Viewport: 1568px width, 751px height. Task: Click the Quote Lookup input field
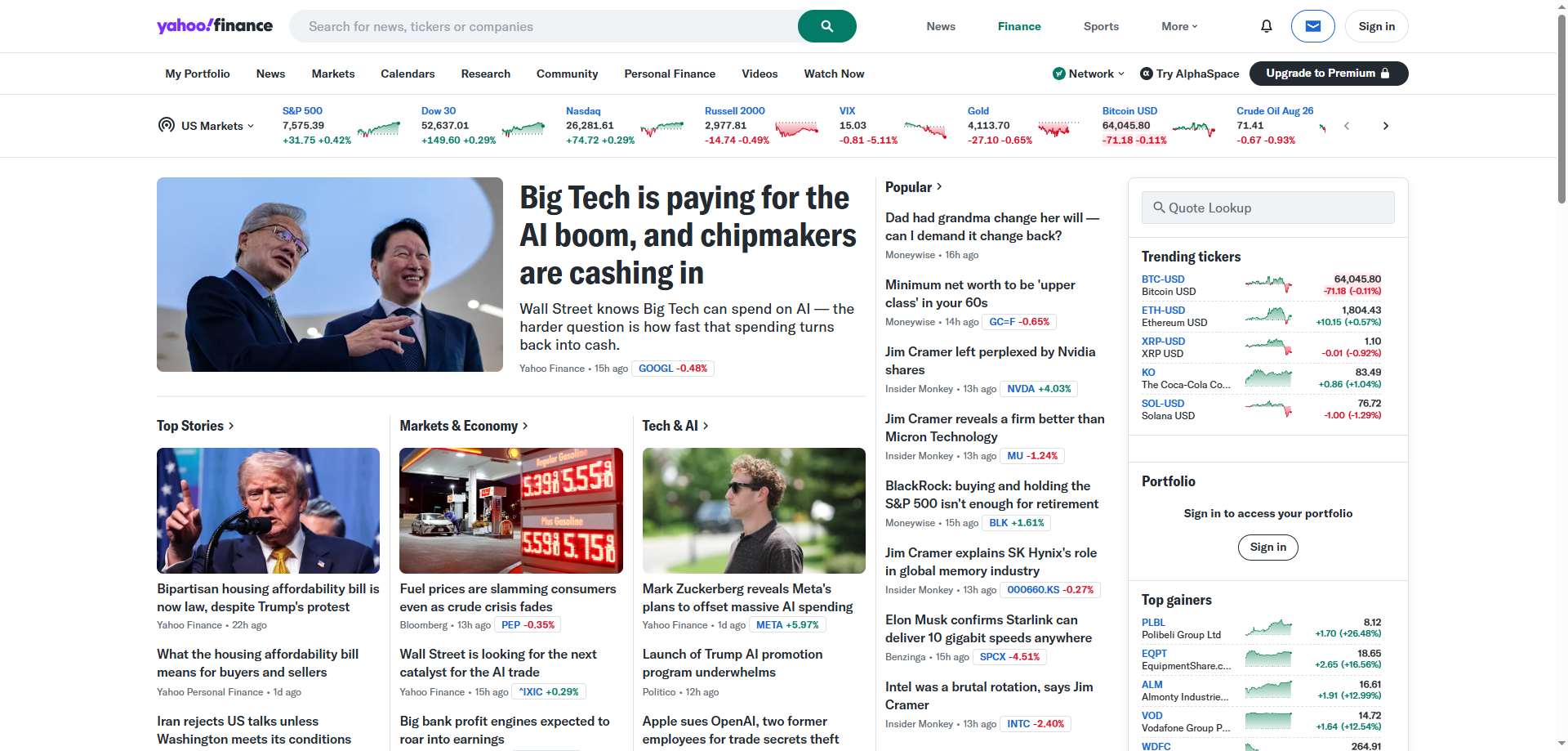point(1268,208)
